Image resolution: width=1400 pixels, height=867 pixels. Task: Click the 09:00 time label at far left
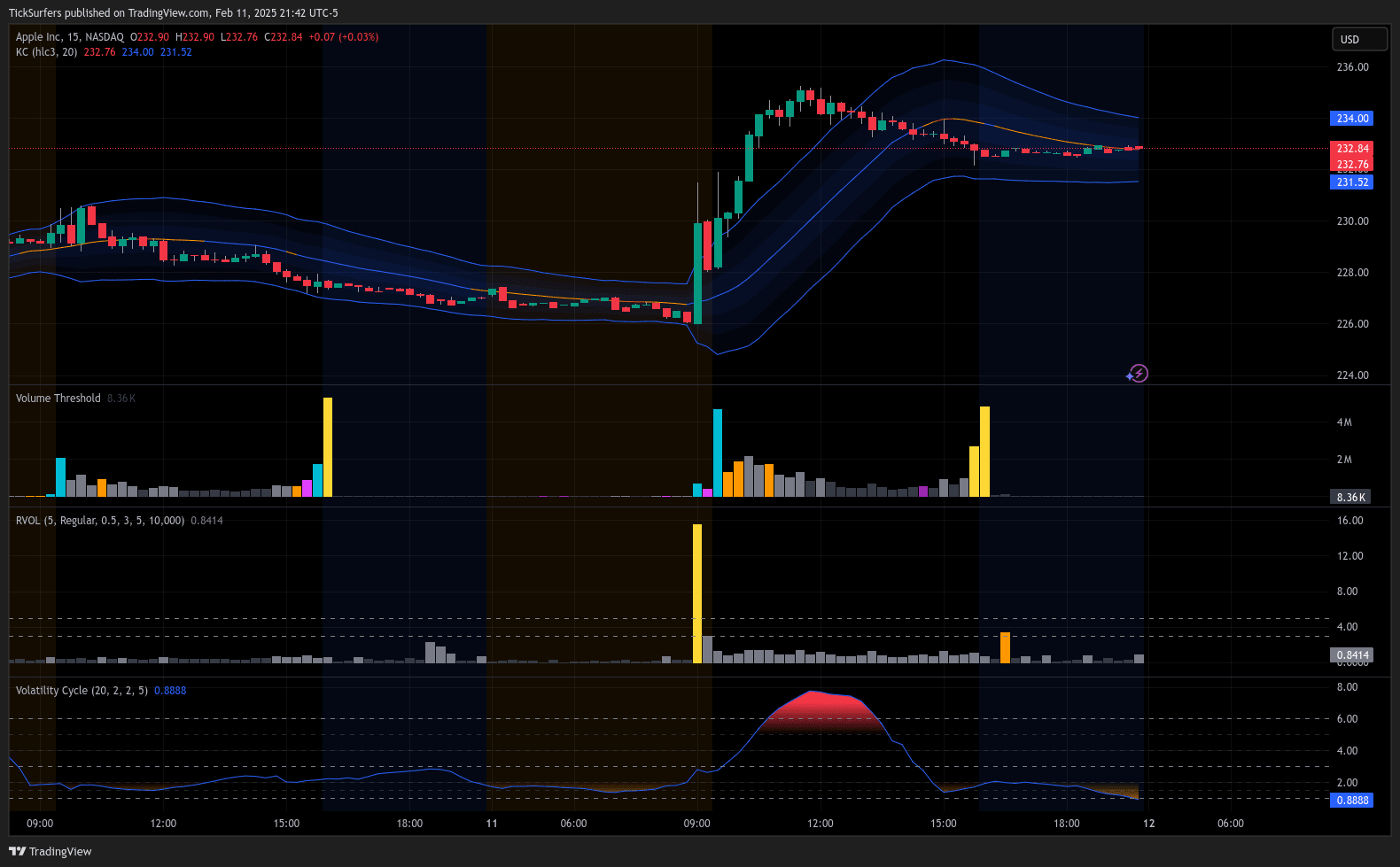40,824
